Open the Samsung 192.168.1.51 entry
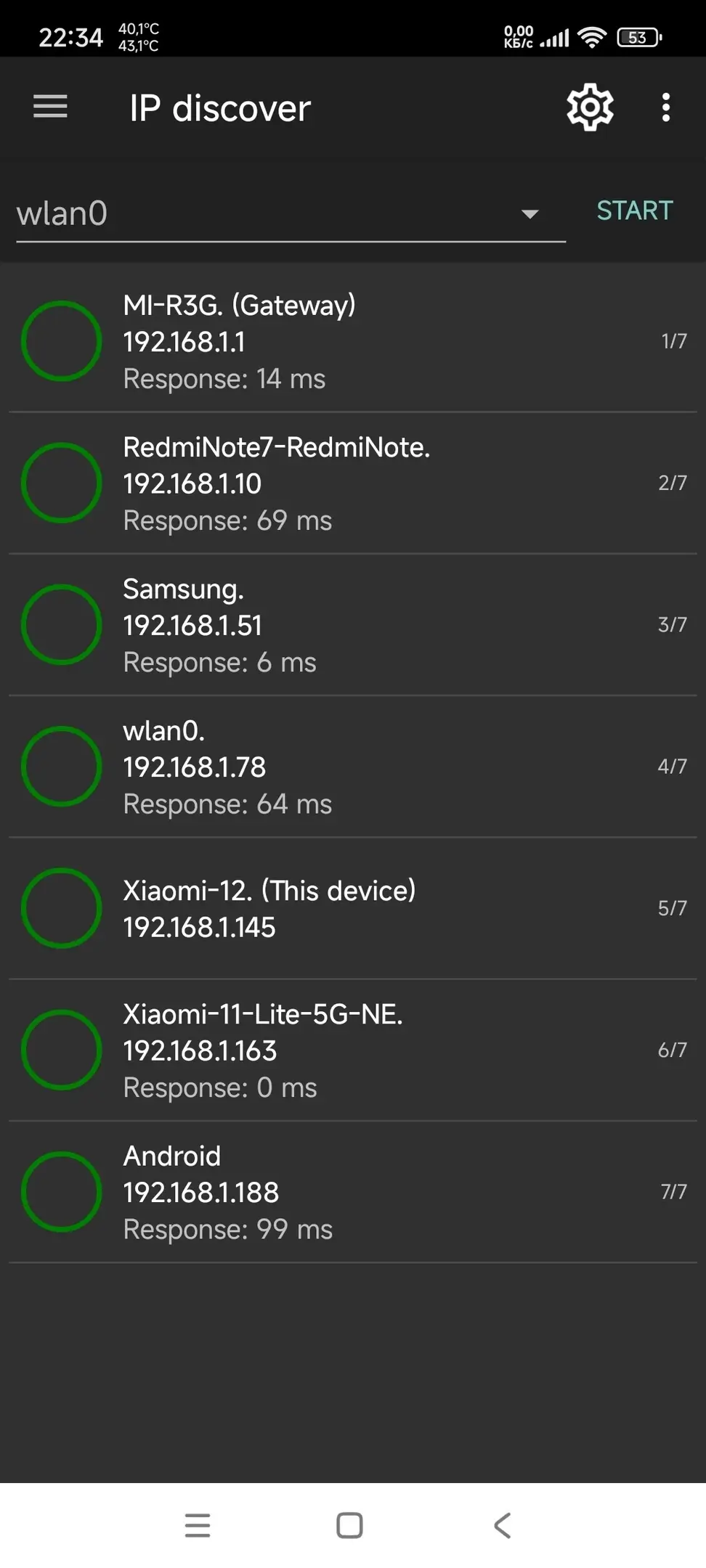Viewport: 706px width, 1568px height. pyautogui.click(x=353, y=625)
